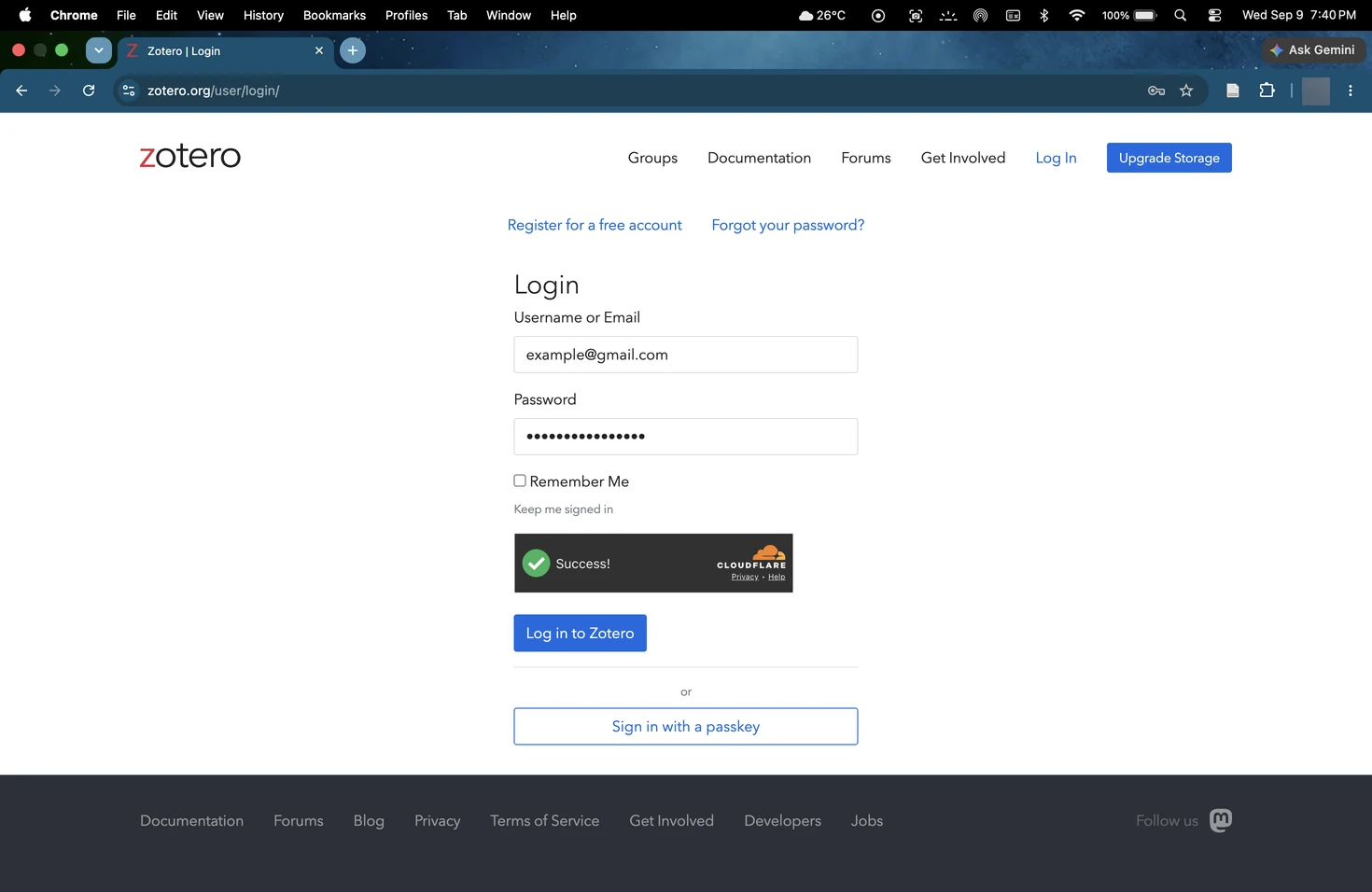Click the weather 26°C menu bar item

[x=822, y=15]
